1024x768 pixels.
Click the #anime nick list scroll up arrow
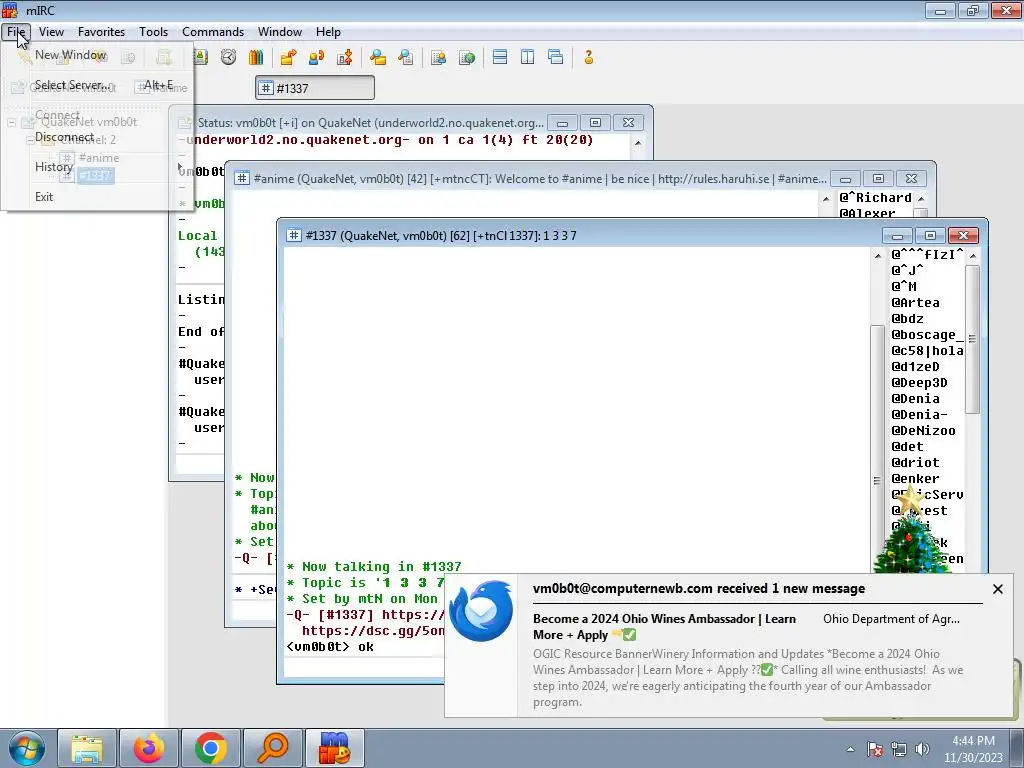coord(921,199)
